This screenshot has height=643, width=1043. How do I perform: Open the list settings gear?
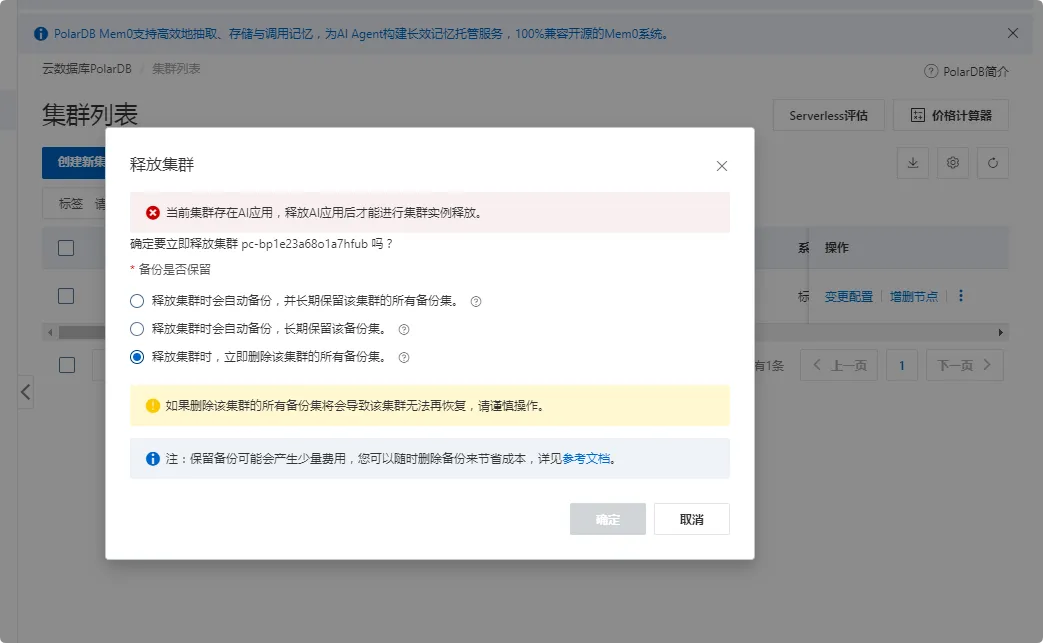952,162
